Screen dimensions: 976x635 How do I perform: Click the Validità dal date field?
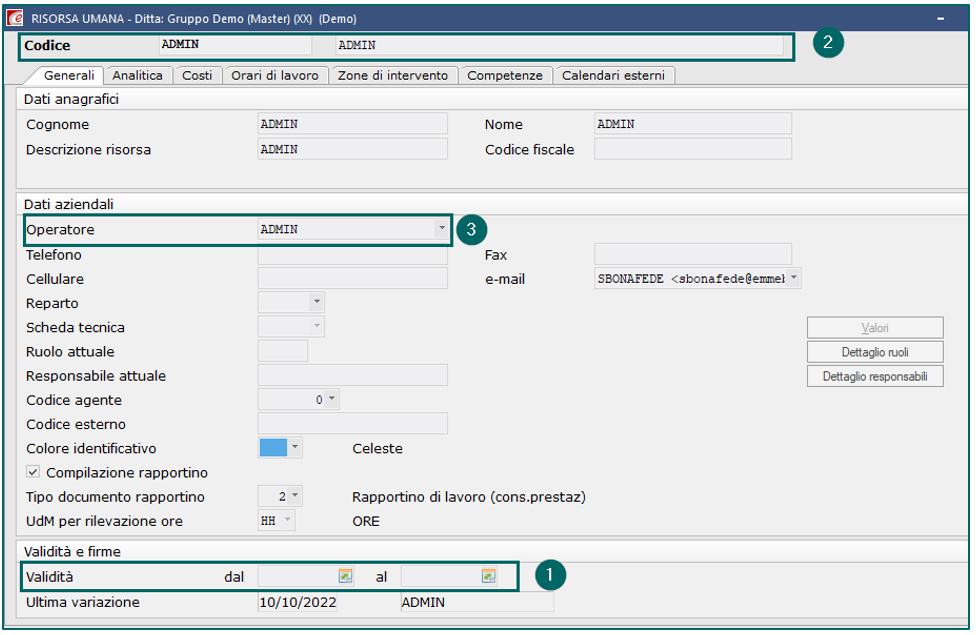[x=298, y=576]
